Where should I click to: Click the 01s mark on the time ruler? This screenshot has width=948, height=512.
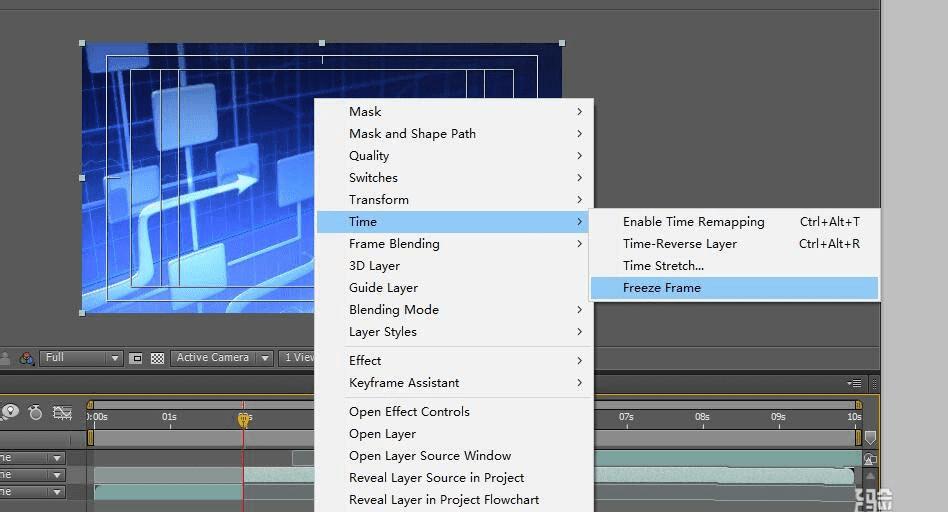tap(169, 417)
